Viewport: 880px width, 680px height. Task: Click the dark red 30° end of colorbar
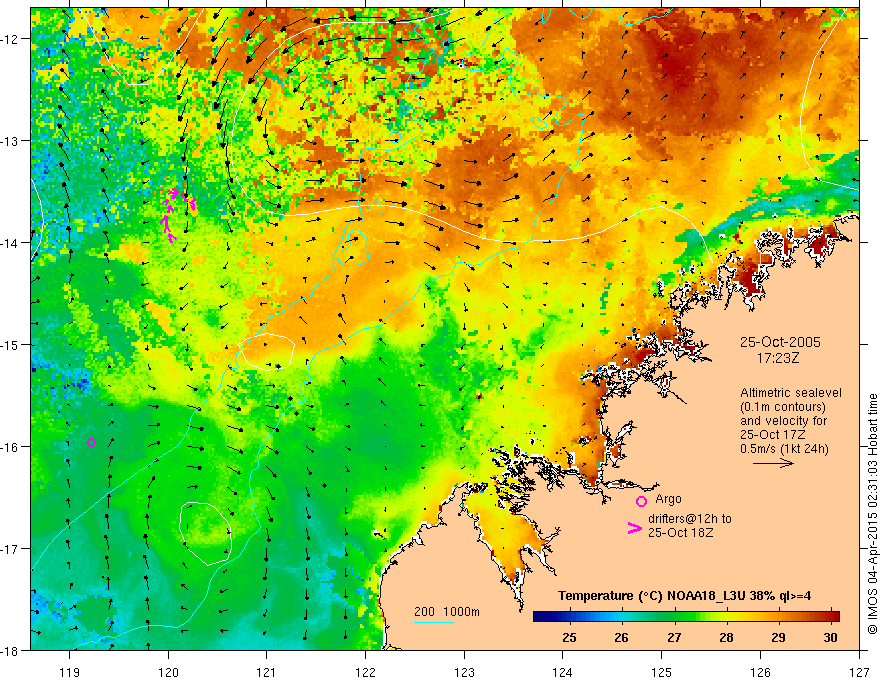[x=833, y=616]
